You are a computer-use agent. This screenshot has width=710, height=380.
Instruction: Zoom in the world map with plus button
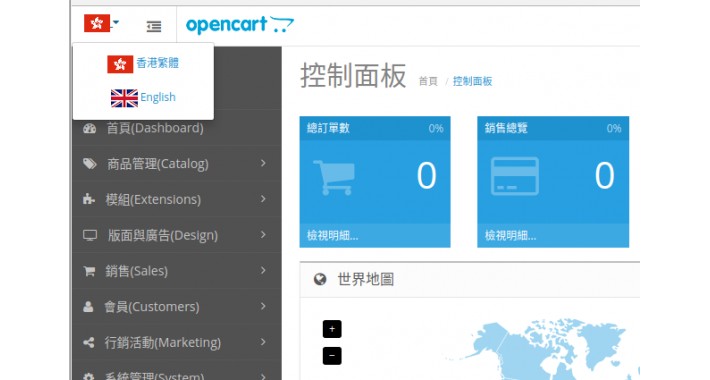332,329
